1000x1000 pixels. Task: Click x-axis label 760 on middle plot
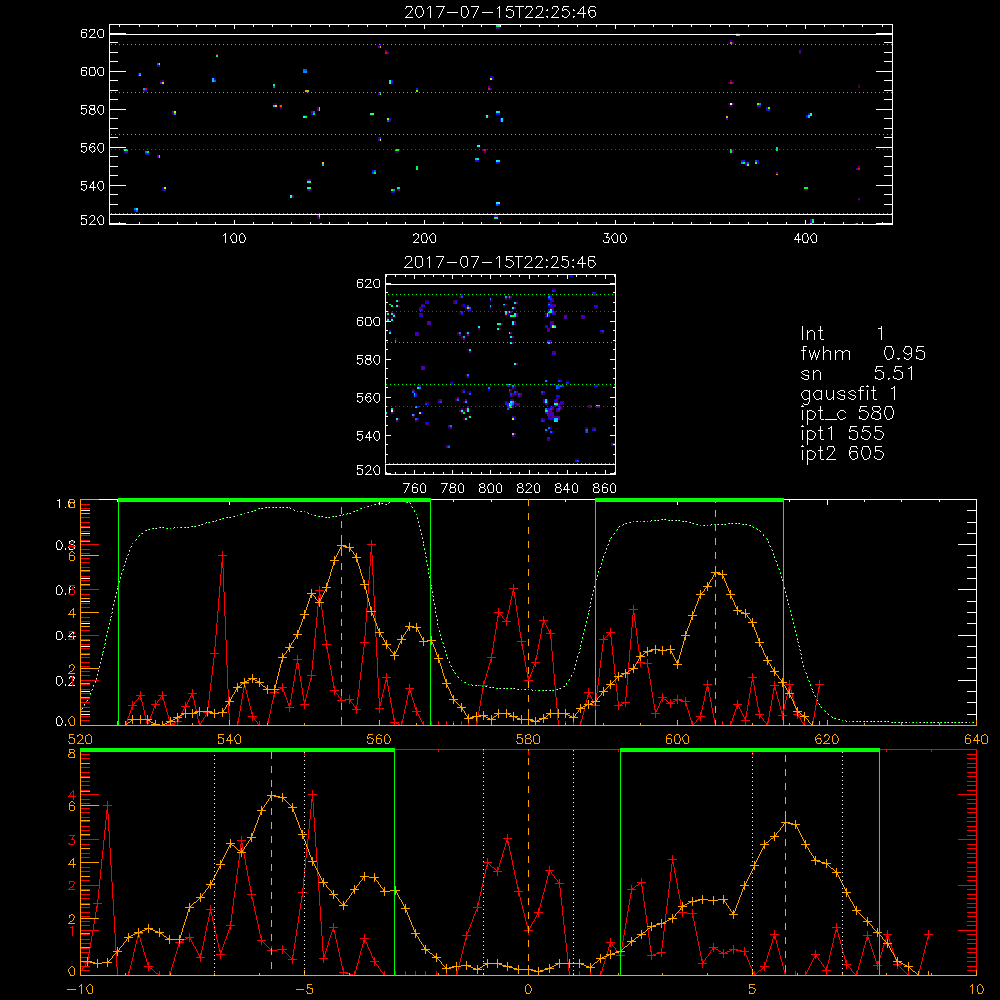coord(415,489)
